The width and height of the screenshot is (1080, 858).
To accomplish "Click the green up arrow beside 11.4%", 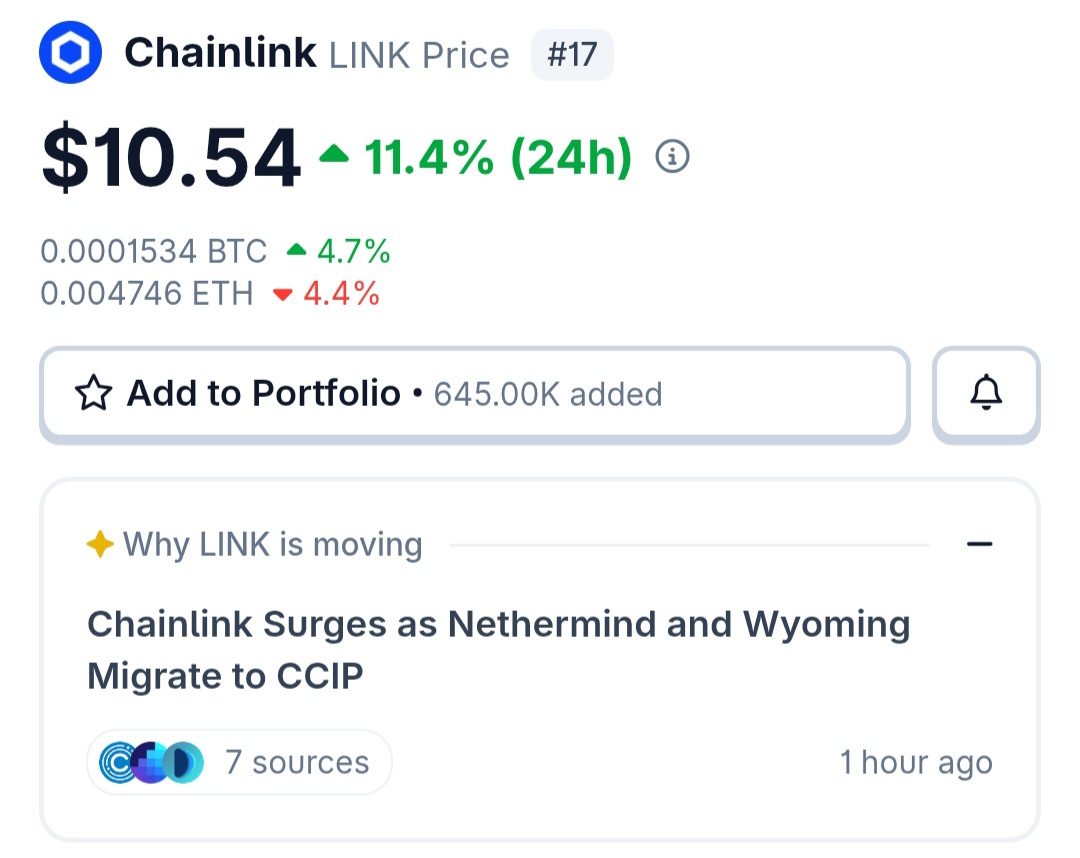I will coord(334,153).
